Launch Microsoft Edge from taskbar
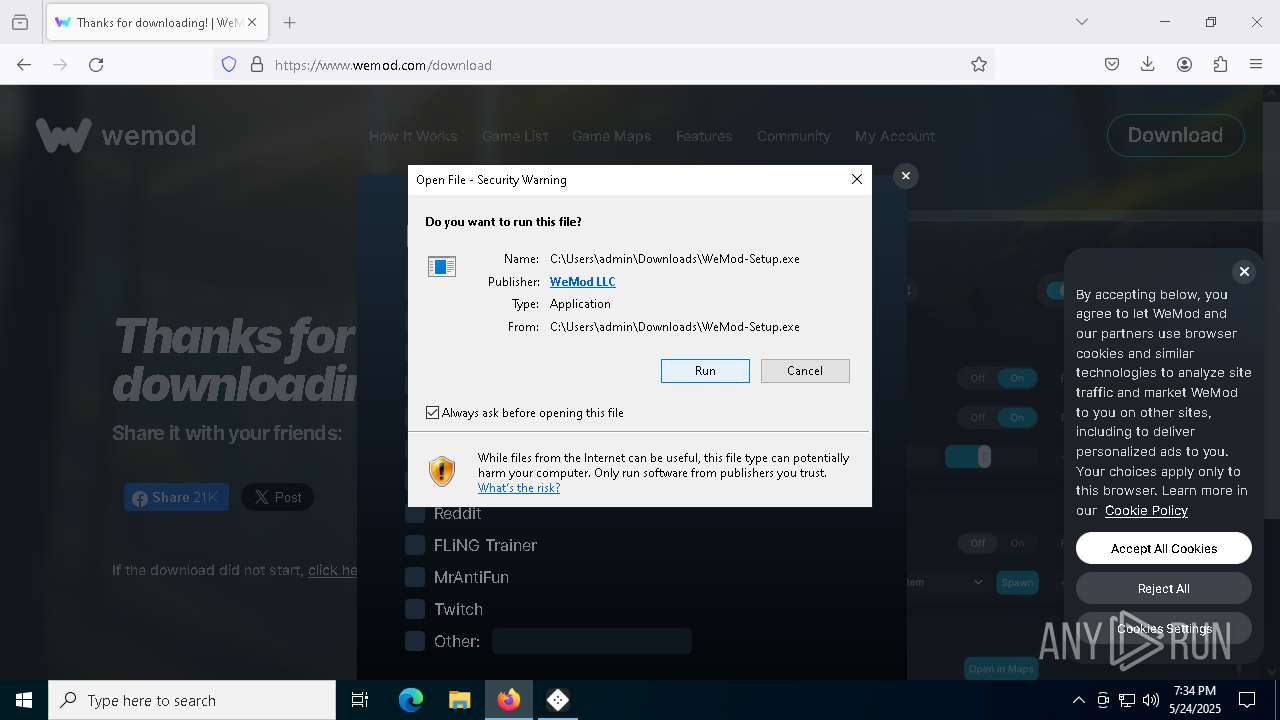The height and width of the screenshot is (720, 1280). pyautogui.click(x=411, y=700)
